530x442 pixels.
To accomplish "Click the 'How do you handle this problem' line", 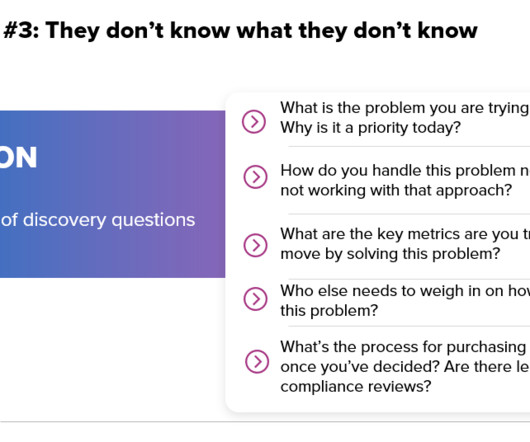I will point(405,171).
